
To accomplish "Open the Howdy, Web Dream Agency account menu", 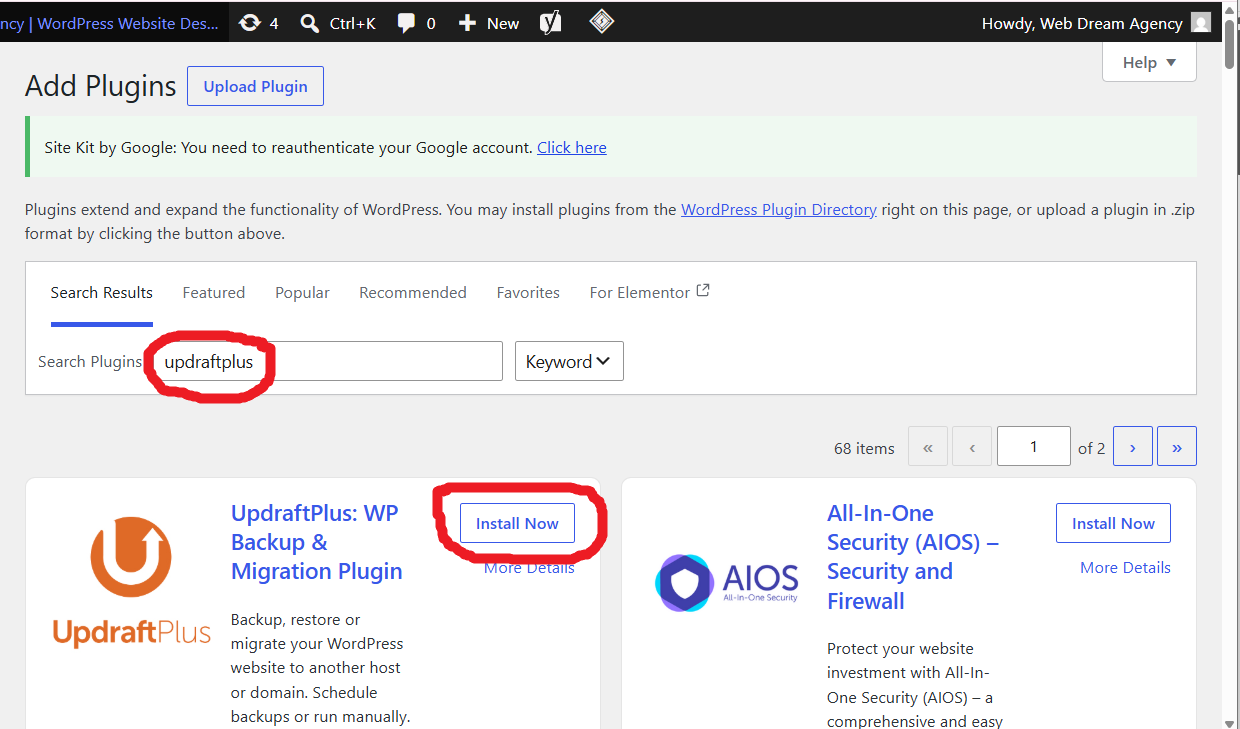I will pyautogui.click(x=1096, y=23).
